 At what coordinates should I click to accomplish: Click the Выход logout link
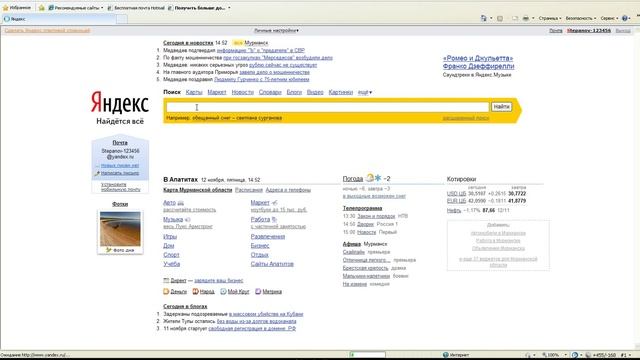pyautogui.click(x=623, y=31)
